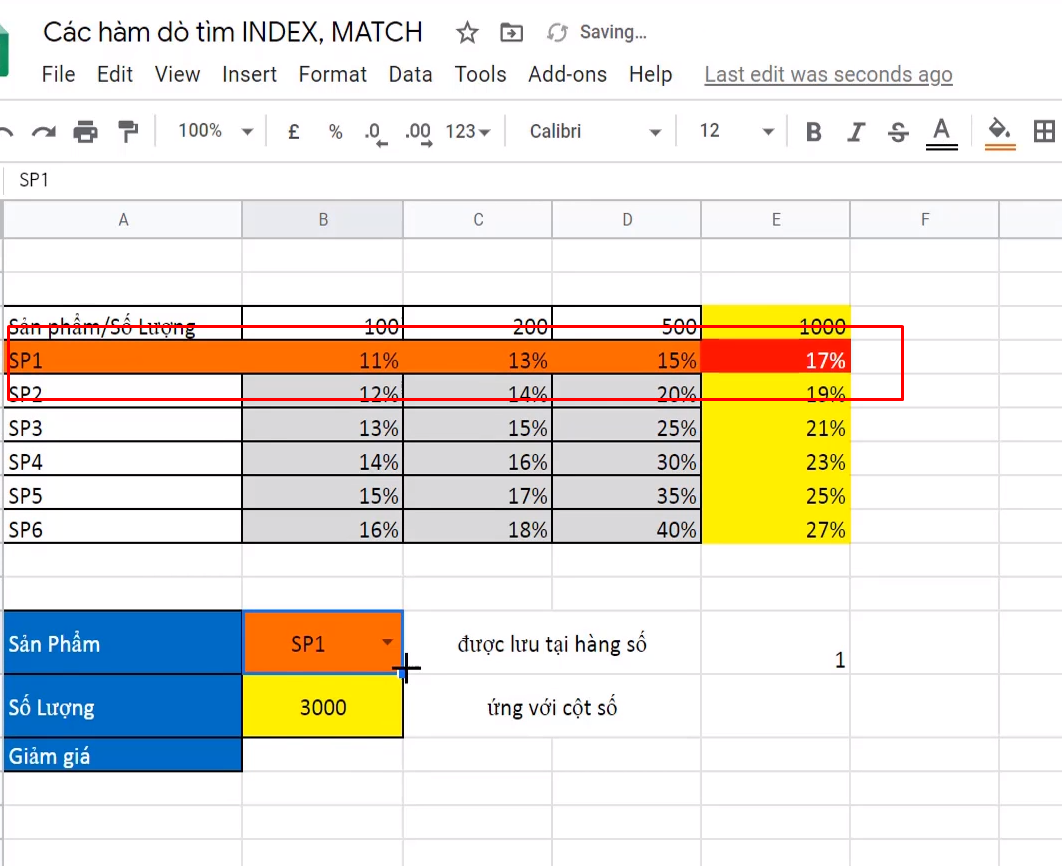Open the Borders tool

tap(1044, 131)
